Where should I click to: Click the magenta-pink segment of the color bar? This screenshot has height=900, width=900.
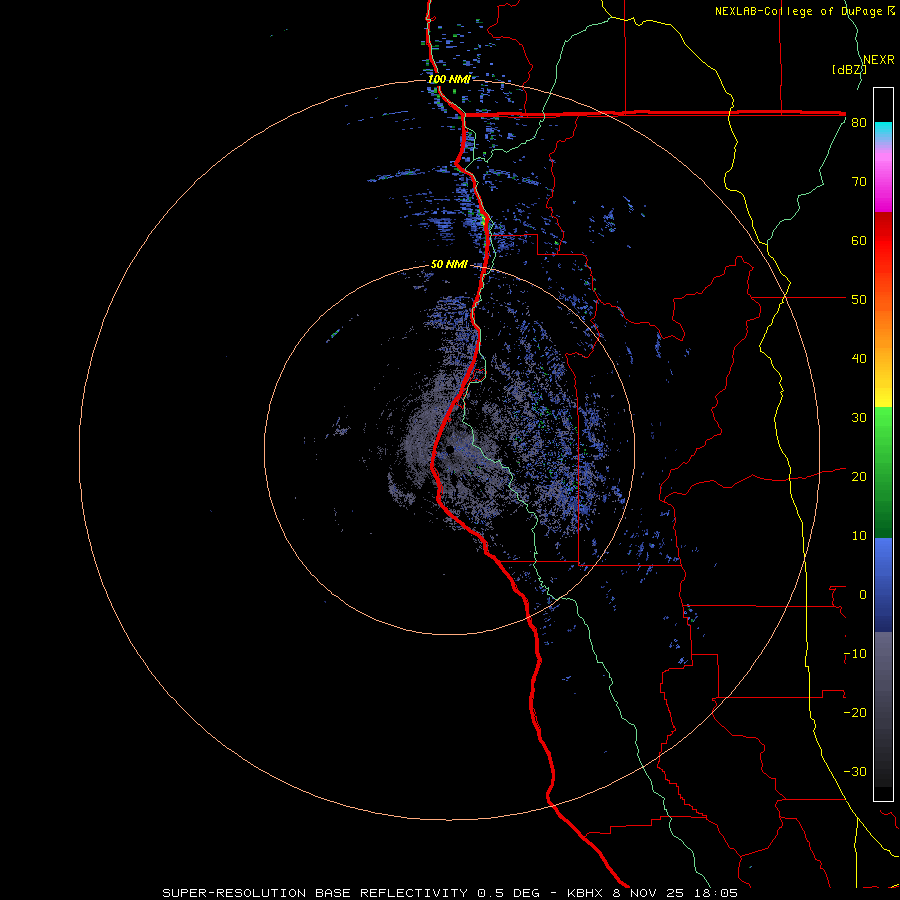(x=883, y=184)
